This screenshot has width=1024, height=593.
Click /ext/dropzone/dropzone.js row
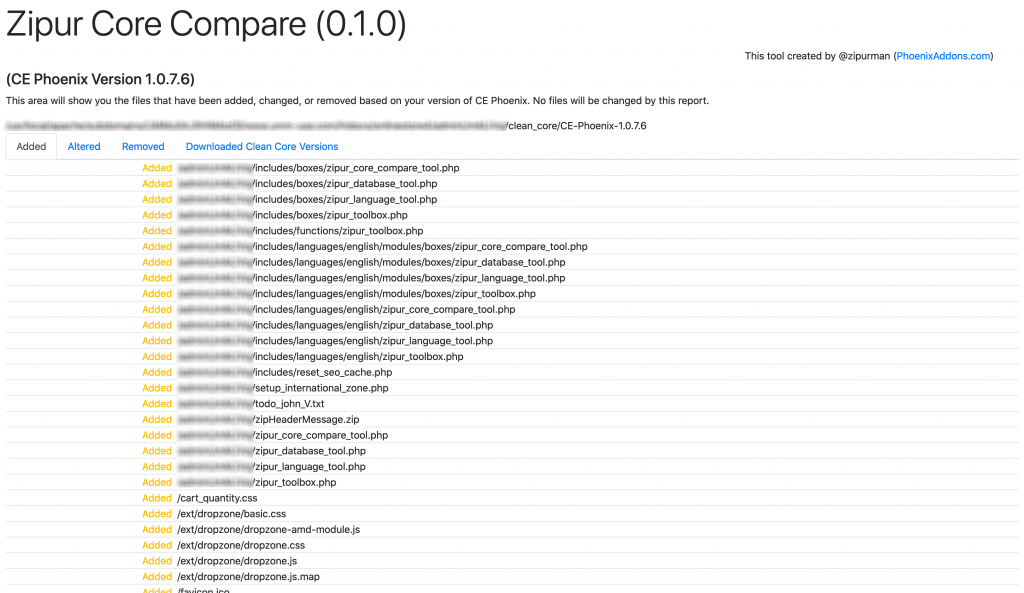tap(512, 560)
